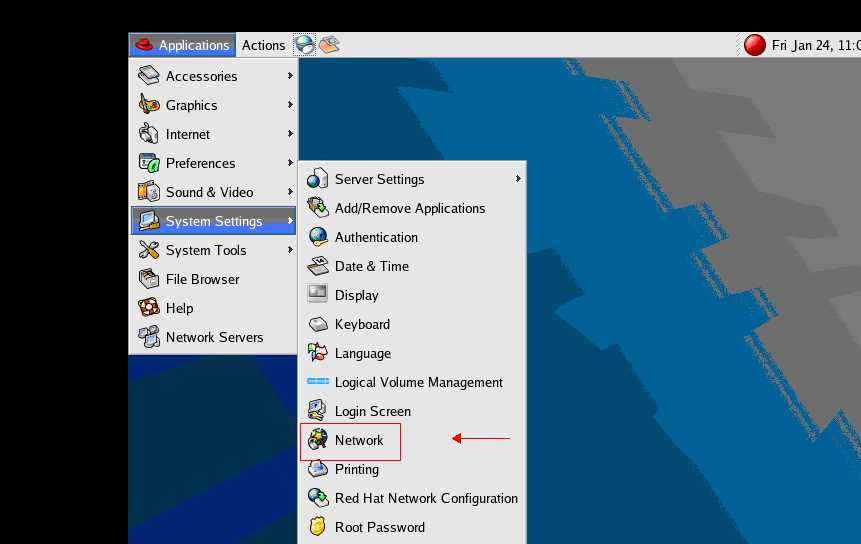861x544 pixels.
Task: Open Login Screen settings
Action: 412,411
